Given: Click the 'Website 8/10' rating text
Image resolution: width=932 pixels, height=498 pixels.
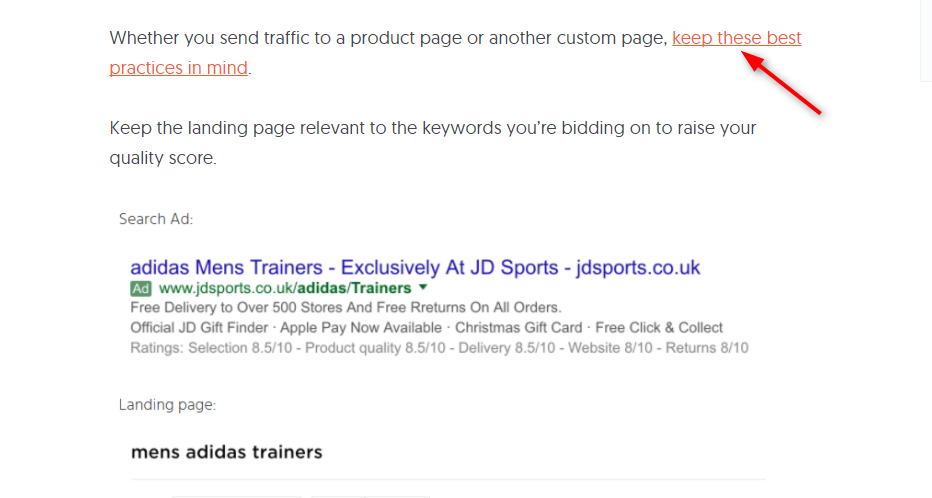Looking at the screenshot, I should 606,348.
